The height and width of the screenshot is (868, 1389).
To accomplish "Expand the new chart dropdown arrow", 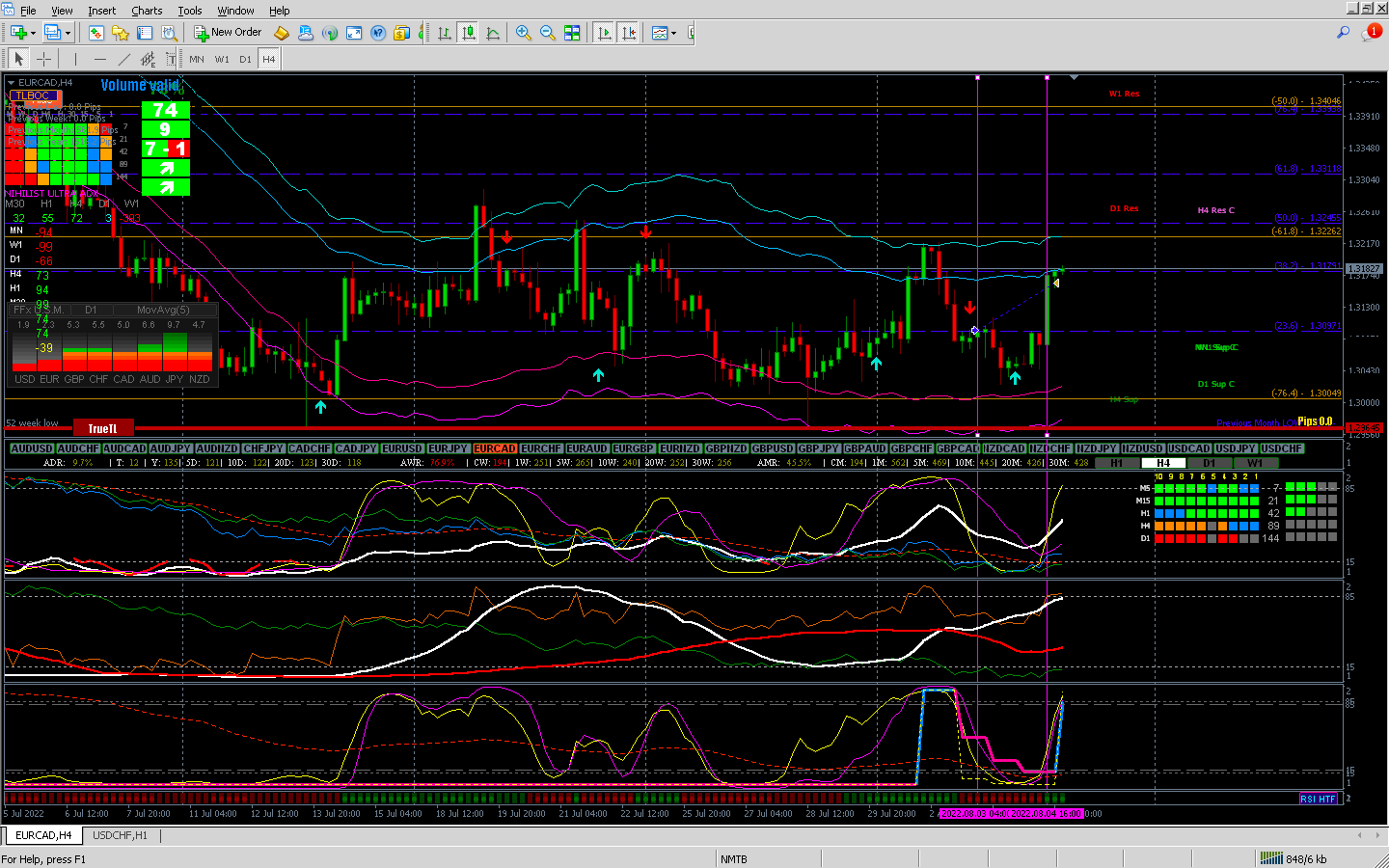I will [x=34, y=33].
